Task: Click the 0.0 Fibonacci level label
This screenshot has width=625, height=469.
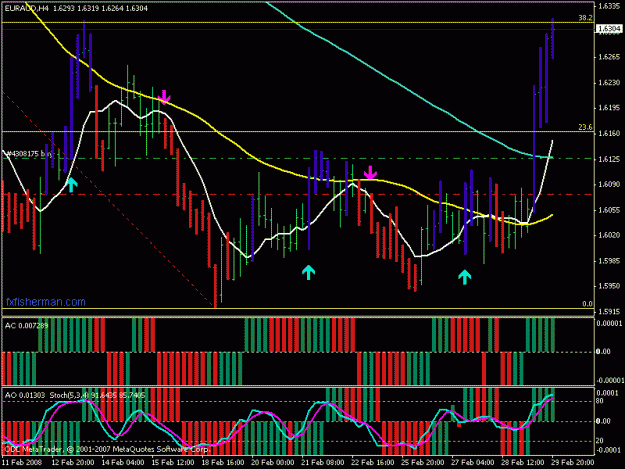Action: [587, 304]
